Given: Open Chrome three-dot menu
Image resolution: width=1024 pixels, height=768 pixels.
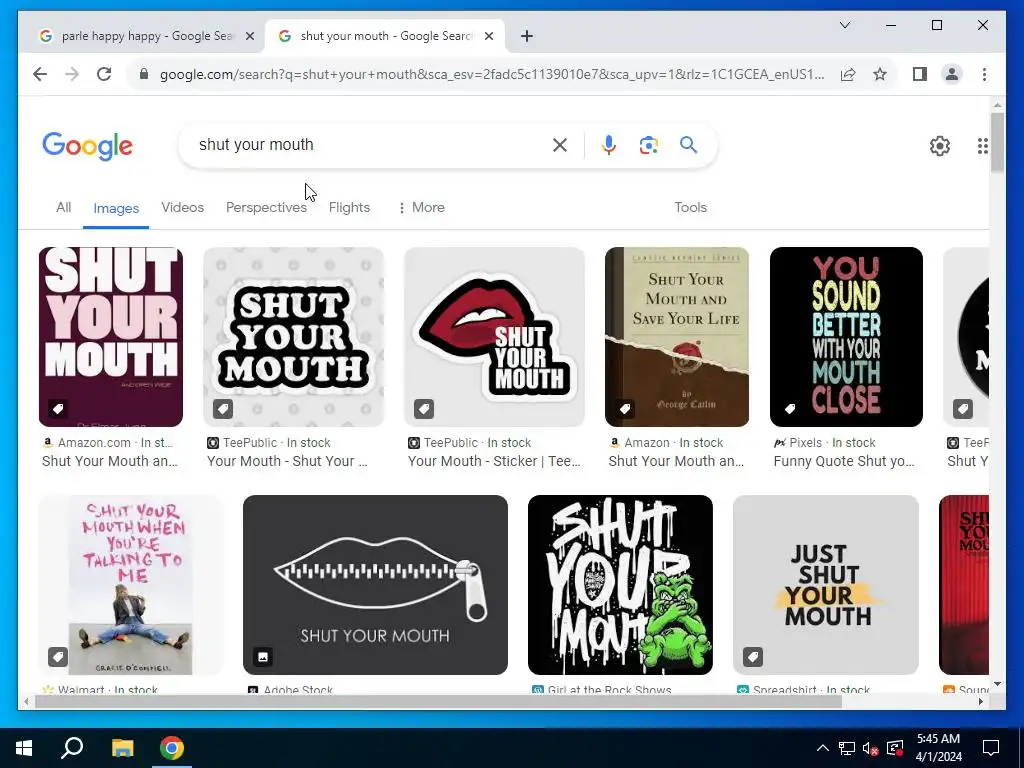Looking at the screenshot, I should pyautogui.click(x=984, y=74).
